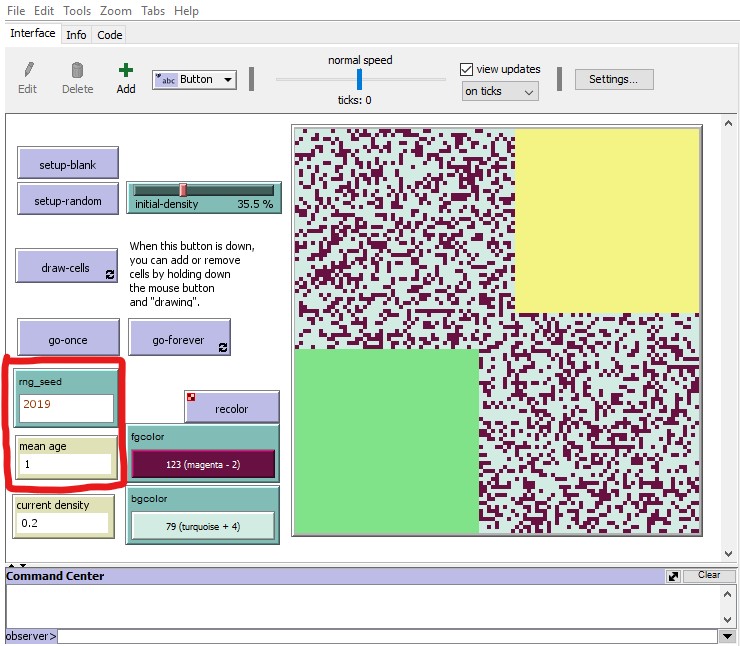
Task: Click the green region in the world view
Action: [387, 441]
